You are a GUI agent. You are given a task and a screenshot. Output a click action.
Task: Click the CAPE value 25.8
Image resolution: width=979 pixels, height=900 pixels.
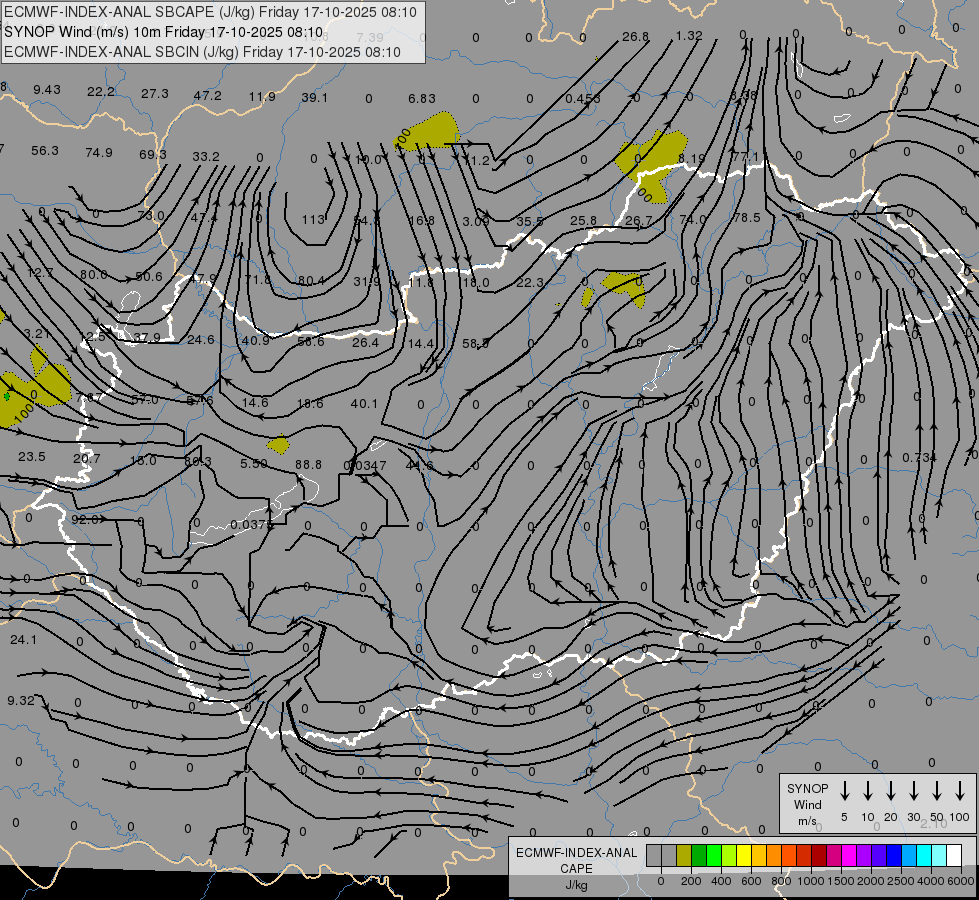[584, 220]
